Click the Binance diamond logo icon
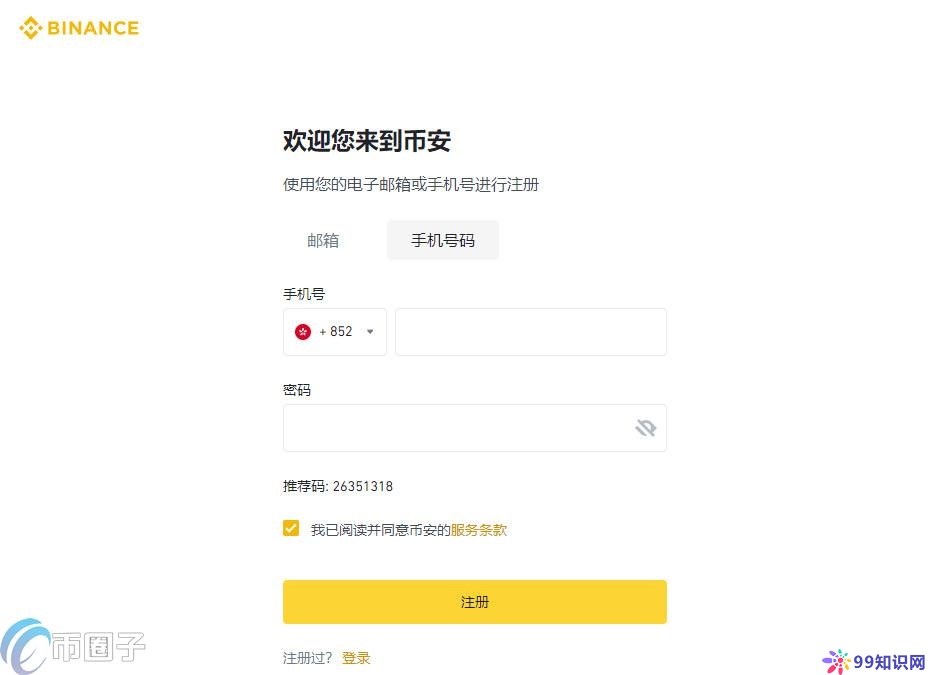 31,28
